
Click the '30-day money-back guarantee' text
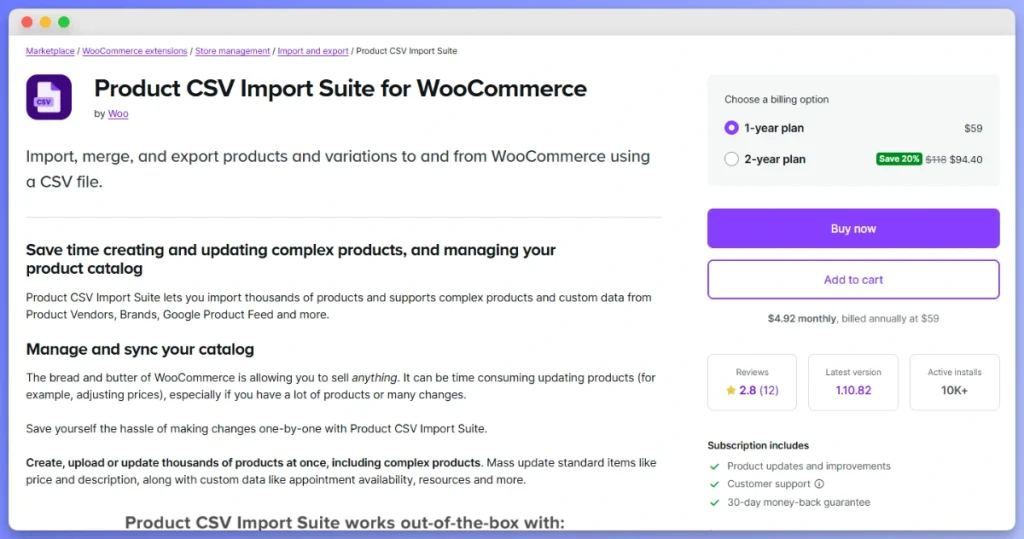coord(798,502)
